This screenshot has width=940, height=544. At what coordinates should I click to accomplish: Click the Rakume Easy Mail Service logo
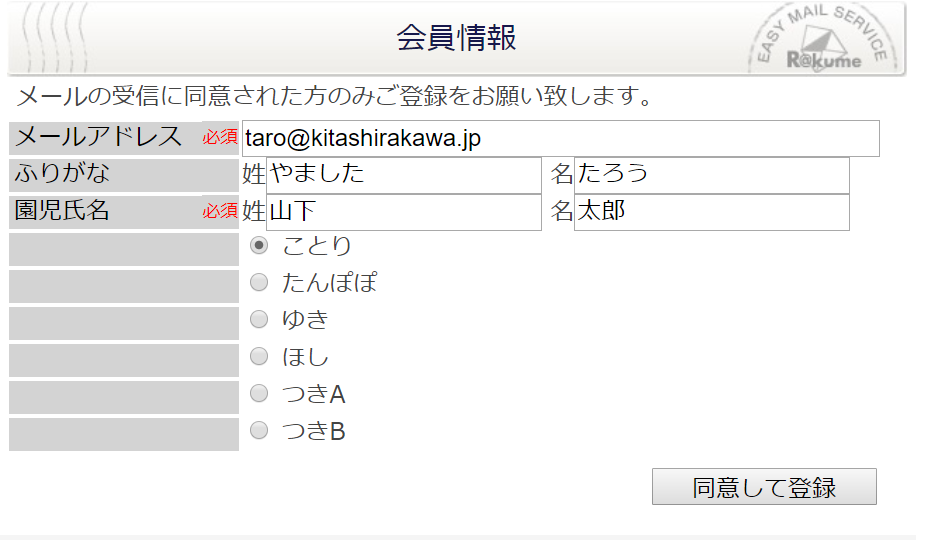tap(824, 39)
